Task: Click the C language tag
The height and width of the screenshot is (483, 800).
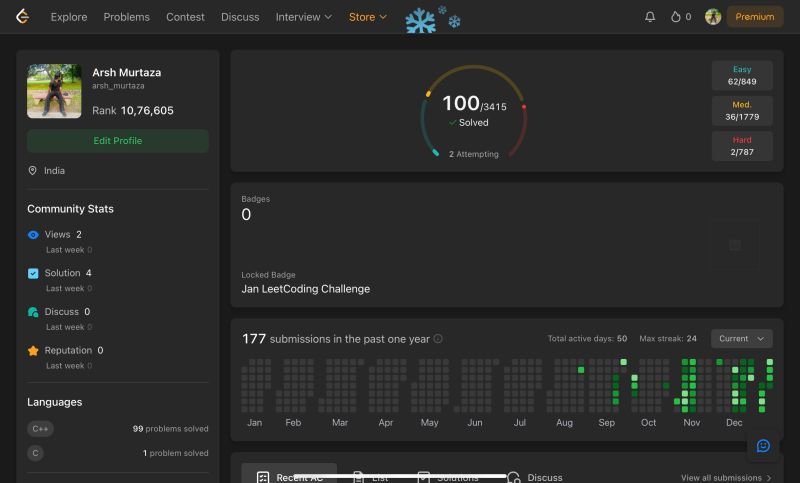Action: point(35,453)
